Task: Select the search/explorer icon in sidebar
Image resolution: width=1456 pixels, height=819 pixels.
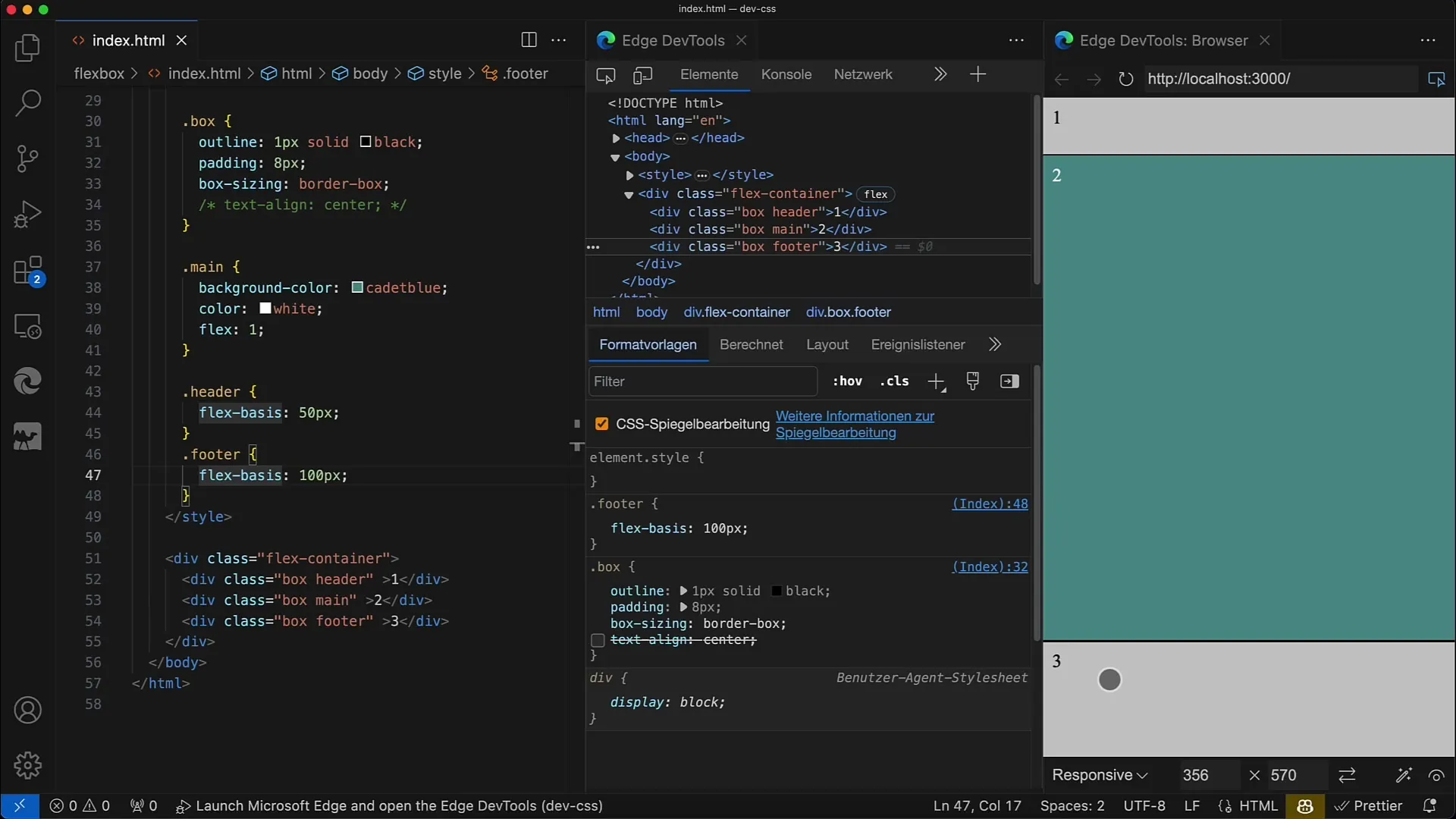Action: [27, 101]
